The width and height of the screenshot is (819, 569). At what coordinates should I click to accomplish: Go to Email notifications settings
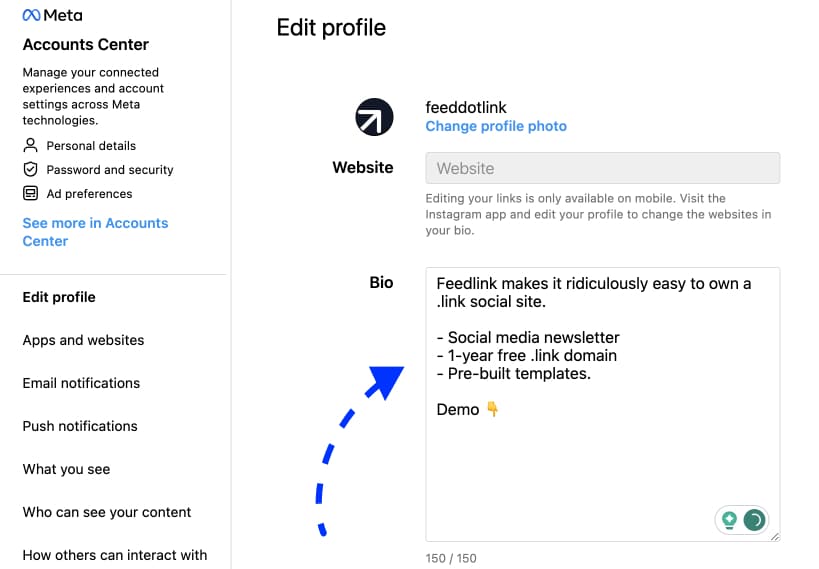click(81, 383)
